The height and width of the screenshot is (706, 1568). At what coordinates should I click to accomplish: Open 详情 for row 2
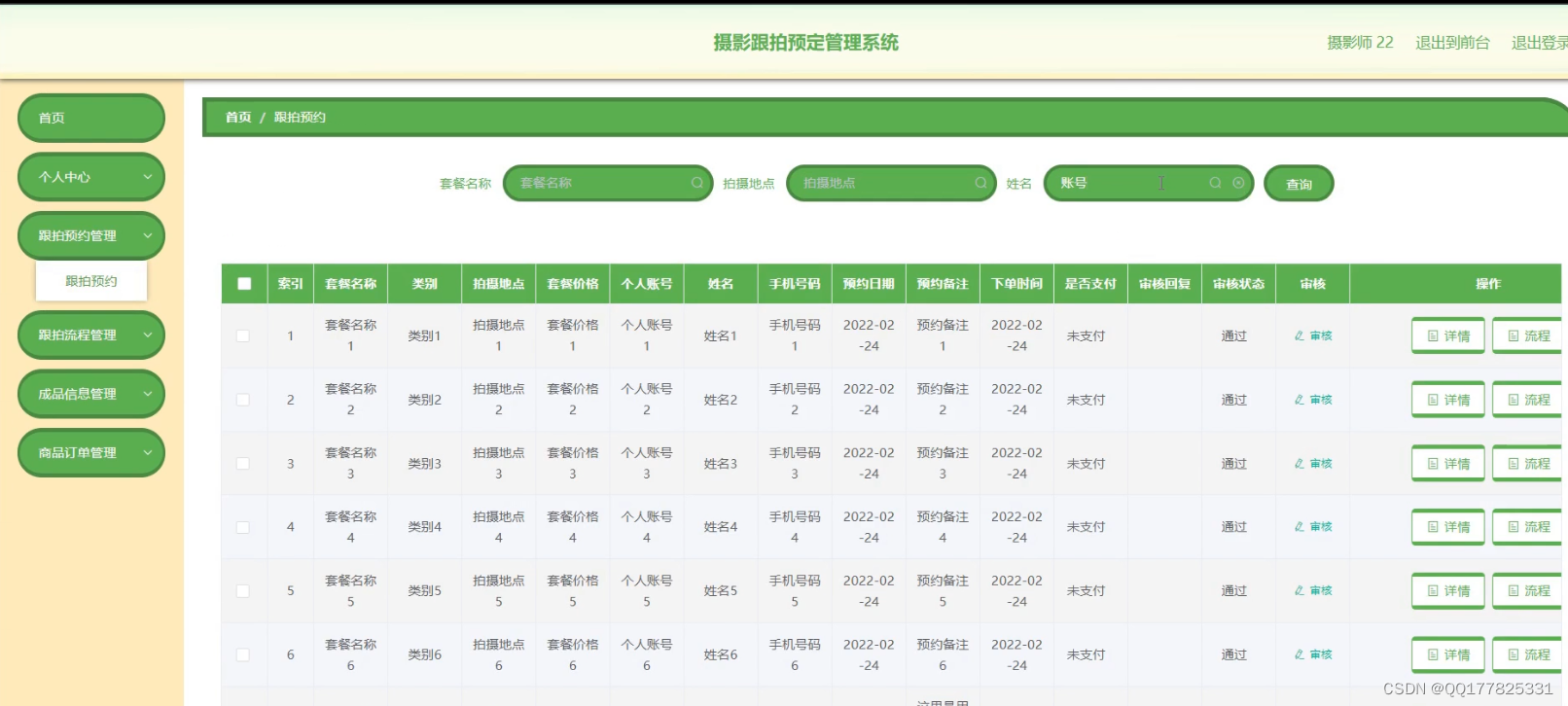point(1448,400)
